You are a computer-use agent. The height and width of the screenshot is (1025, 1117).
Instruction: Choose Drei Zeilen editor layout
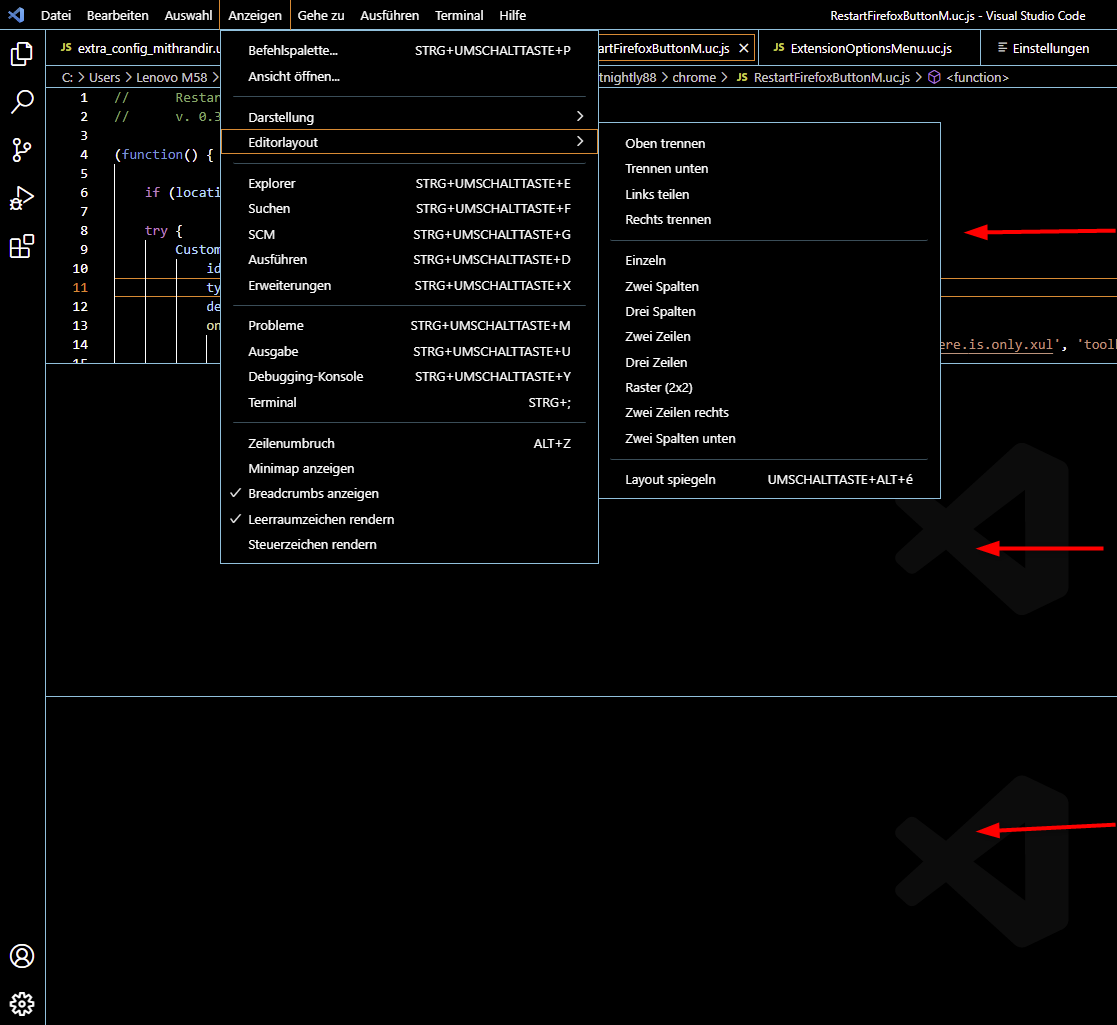(769, 363)
